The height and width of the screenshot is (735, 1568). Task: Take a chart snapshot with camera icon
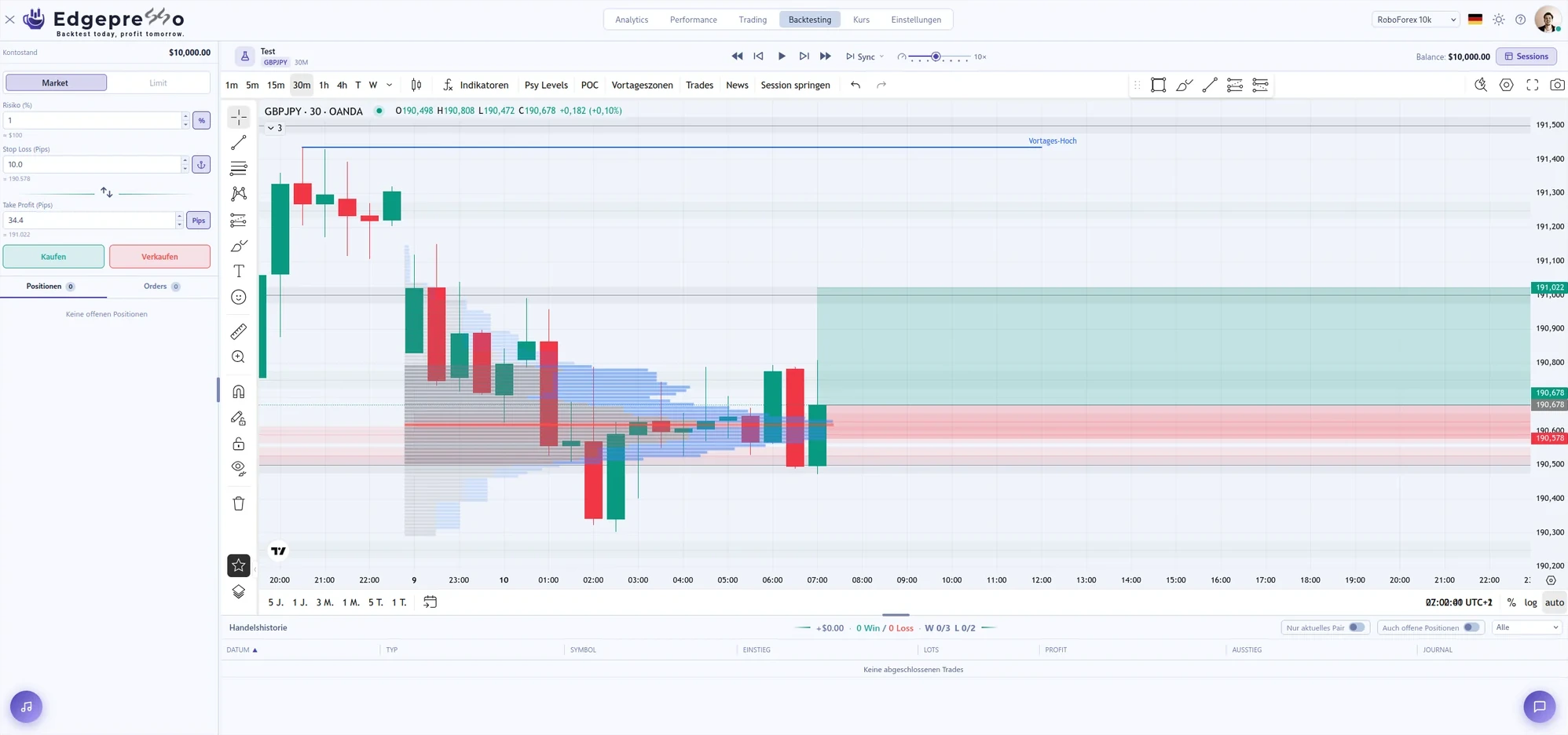coord(1557,85)
